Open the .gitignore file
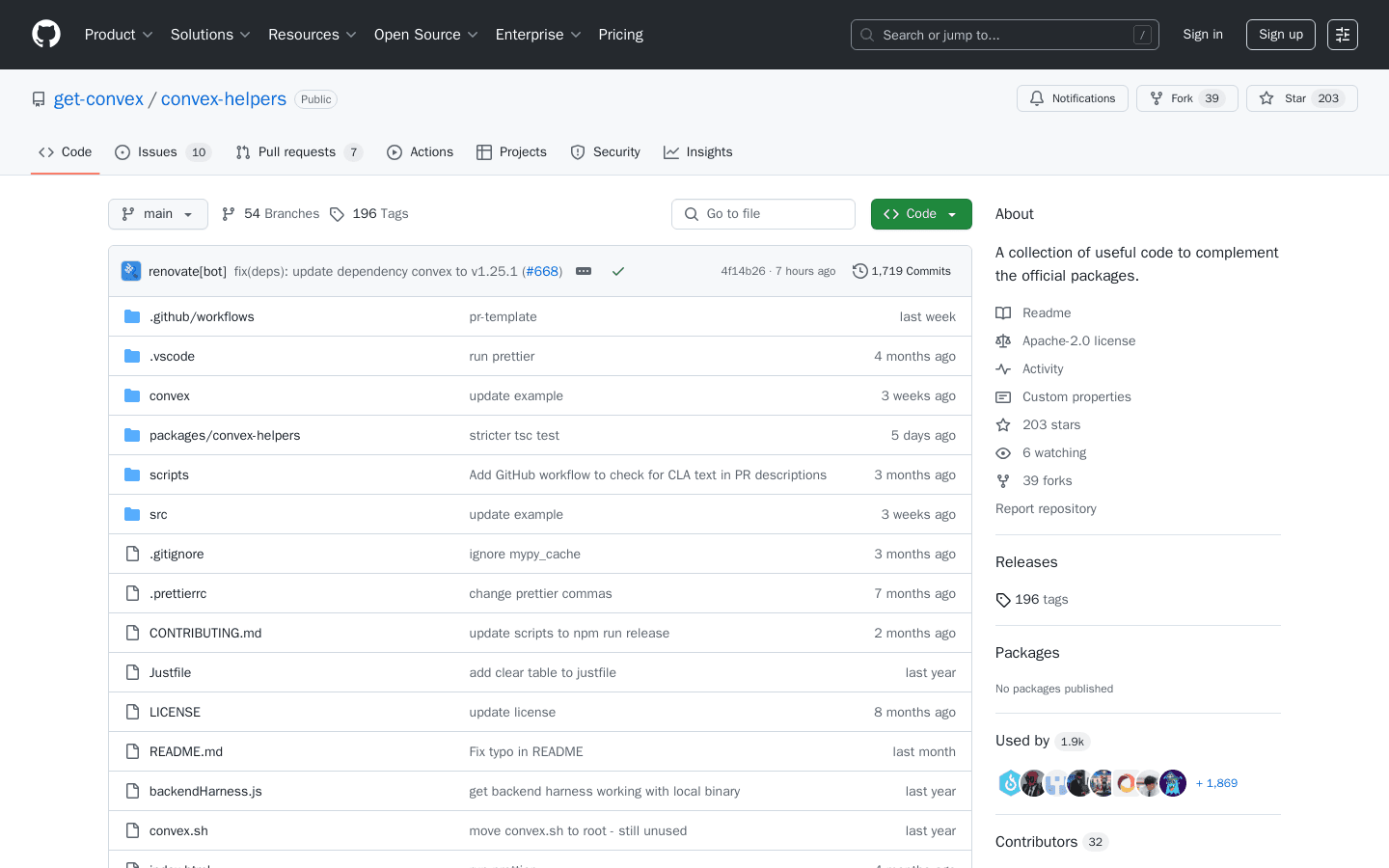Screen dimensions: 1389x868 [177, 555]
